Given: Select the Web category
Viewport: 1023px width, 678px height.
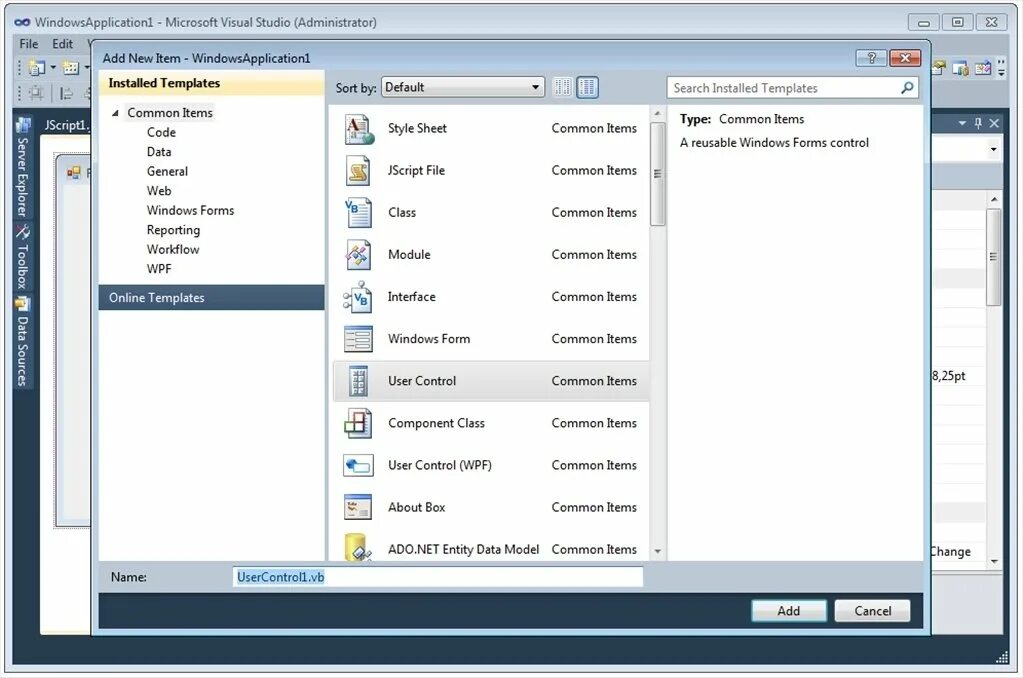Looking at the screenshot, I should (159, 191).
